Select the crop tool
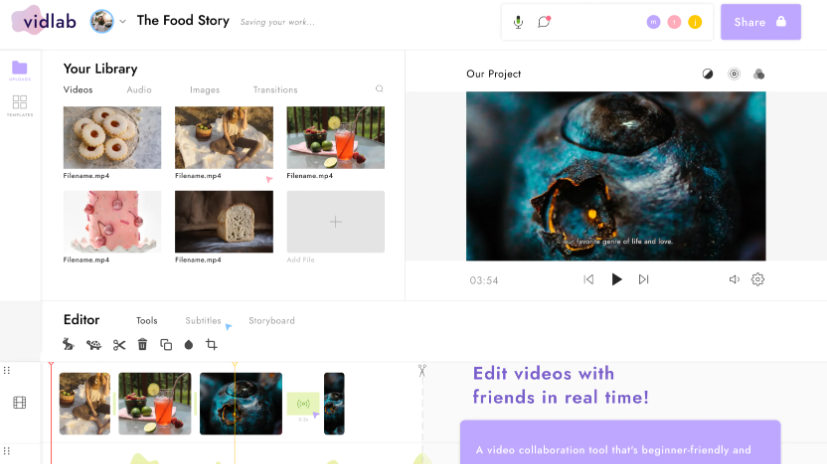Viewport: 827px width, 464px height. [211, 344]
